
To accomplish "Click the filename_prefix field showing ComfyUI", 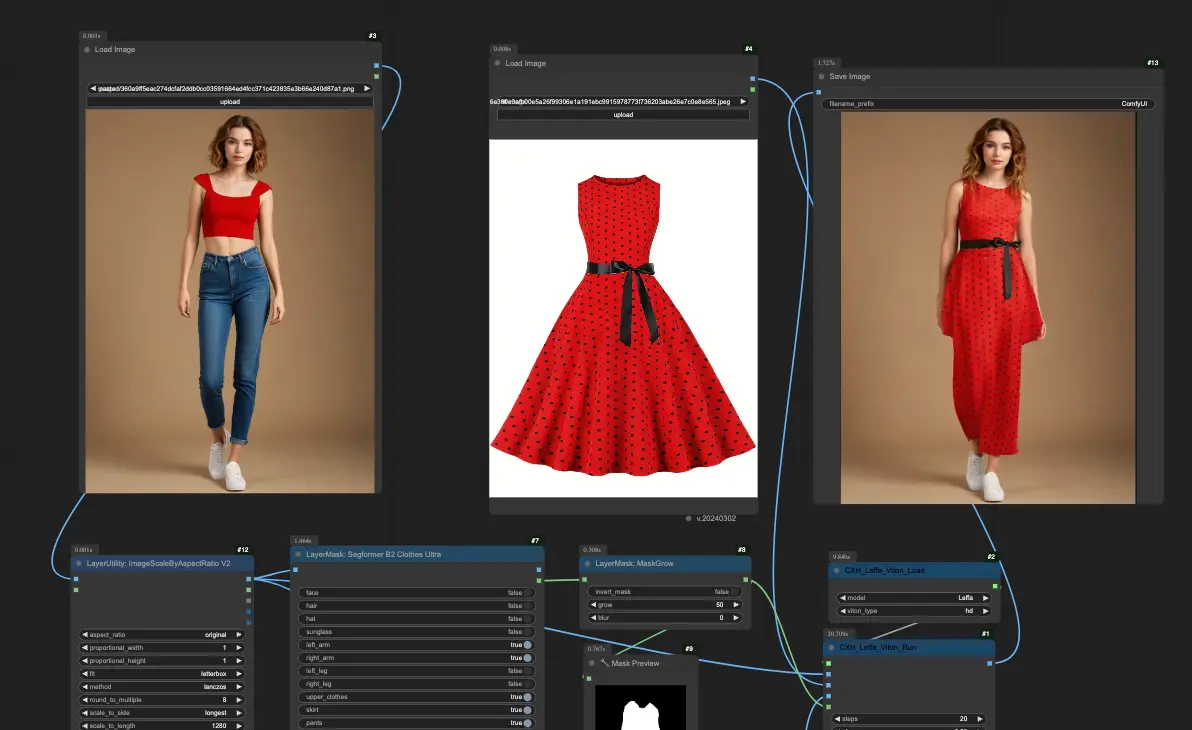I will (988, 103).
